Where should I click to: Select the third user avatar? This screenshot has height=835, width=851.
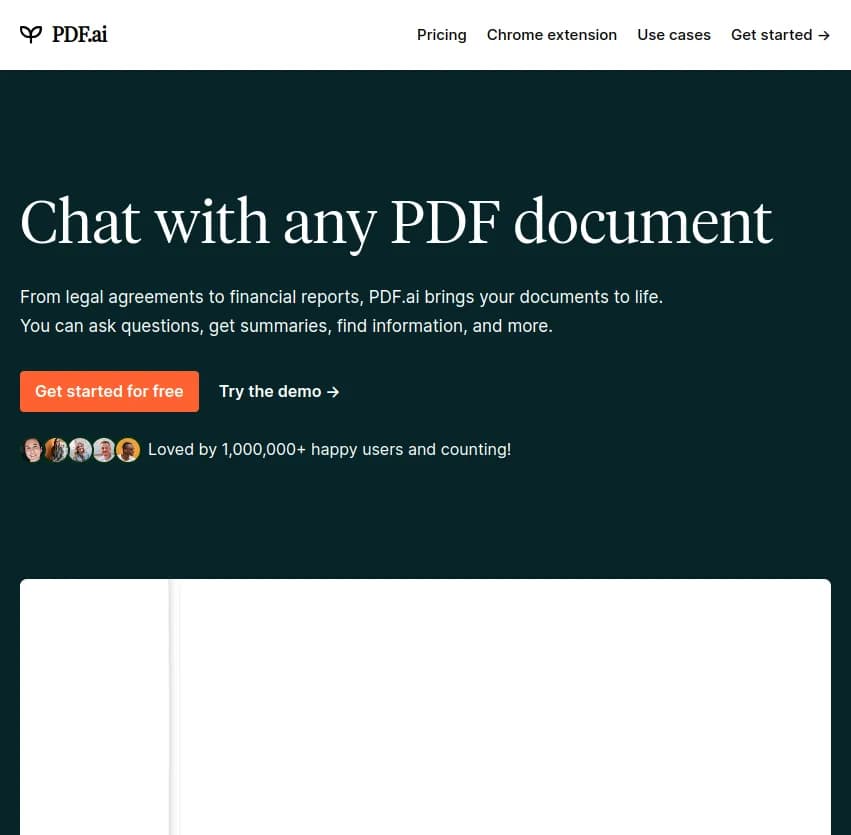[x=80, y=450]
